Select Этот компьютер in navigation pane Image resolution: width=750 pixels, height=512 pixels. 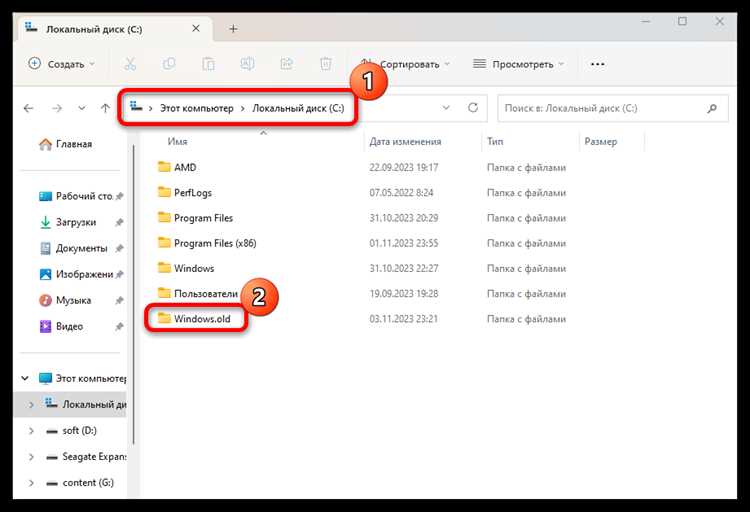(82, 378)
